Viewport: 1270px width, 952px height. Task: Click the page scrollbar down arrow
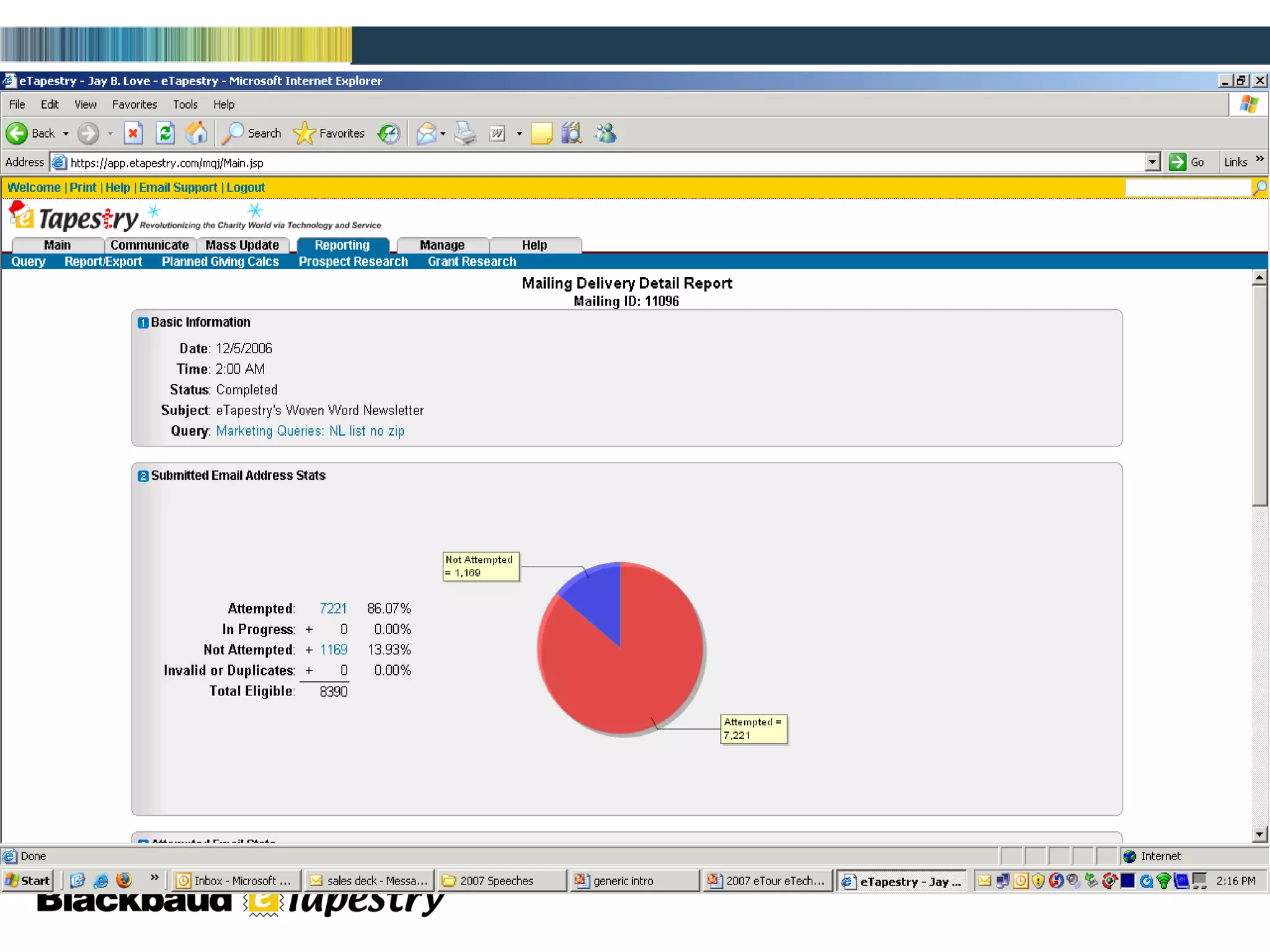pyautogui.click(x=1259, y=834)
